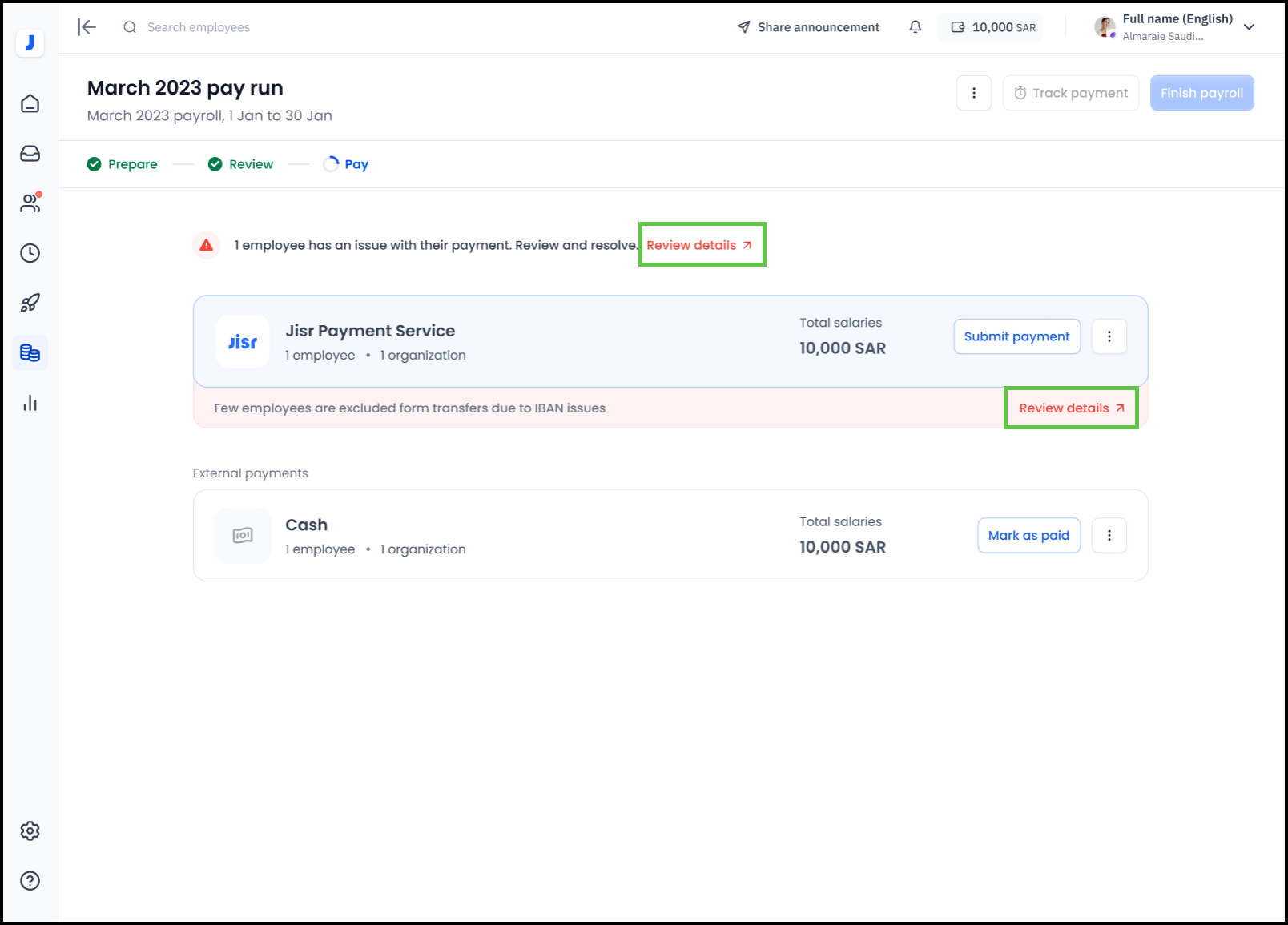
Task: Open Settings gear at sidebar bottom
Action: 30,830
